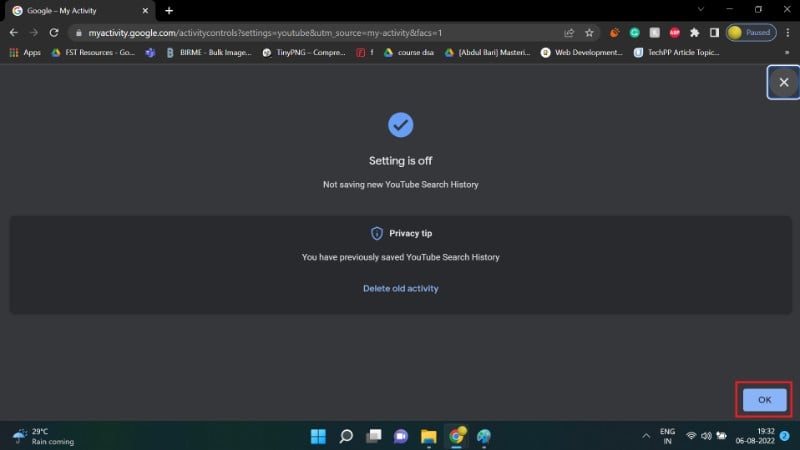Screen dimensions: 800x450
Task: Open the BIRME Bulk Image bookmark
Action: (209, 53)
